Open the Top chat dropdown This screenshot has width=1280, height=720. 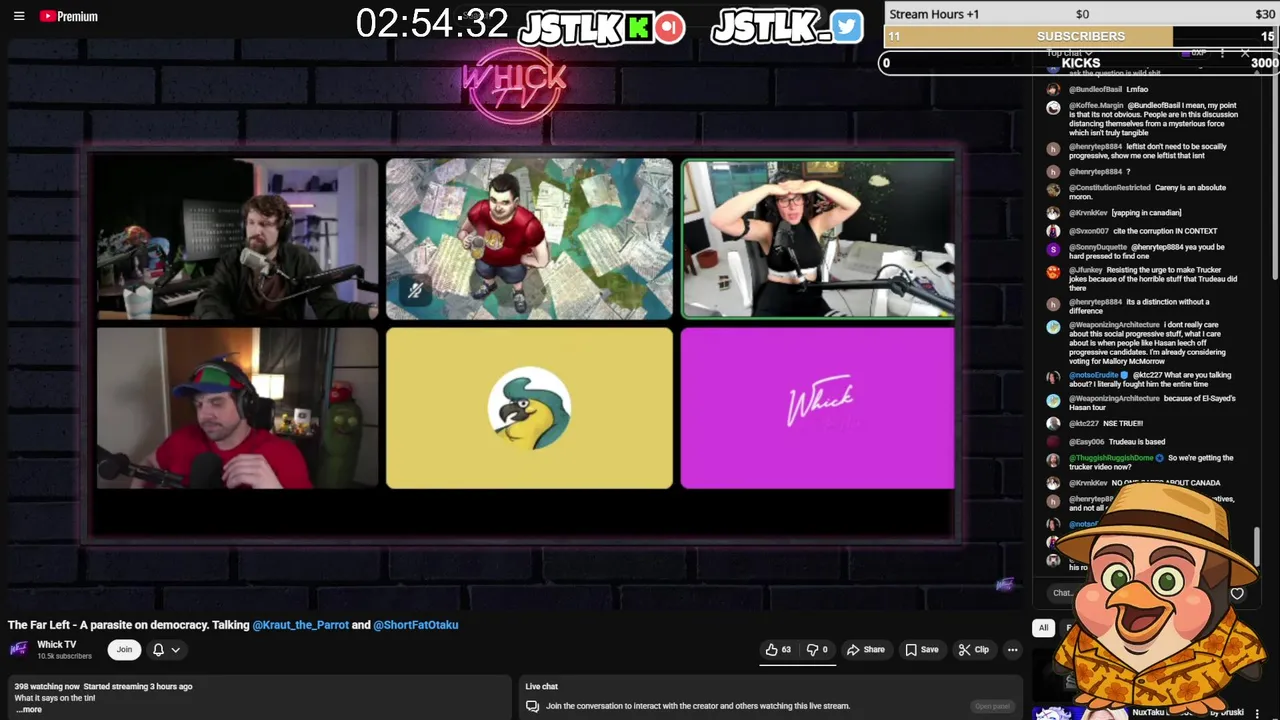coord(1070,53)
